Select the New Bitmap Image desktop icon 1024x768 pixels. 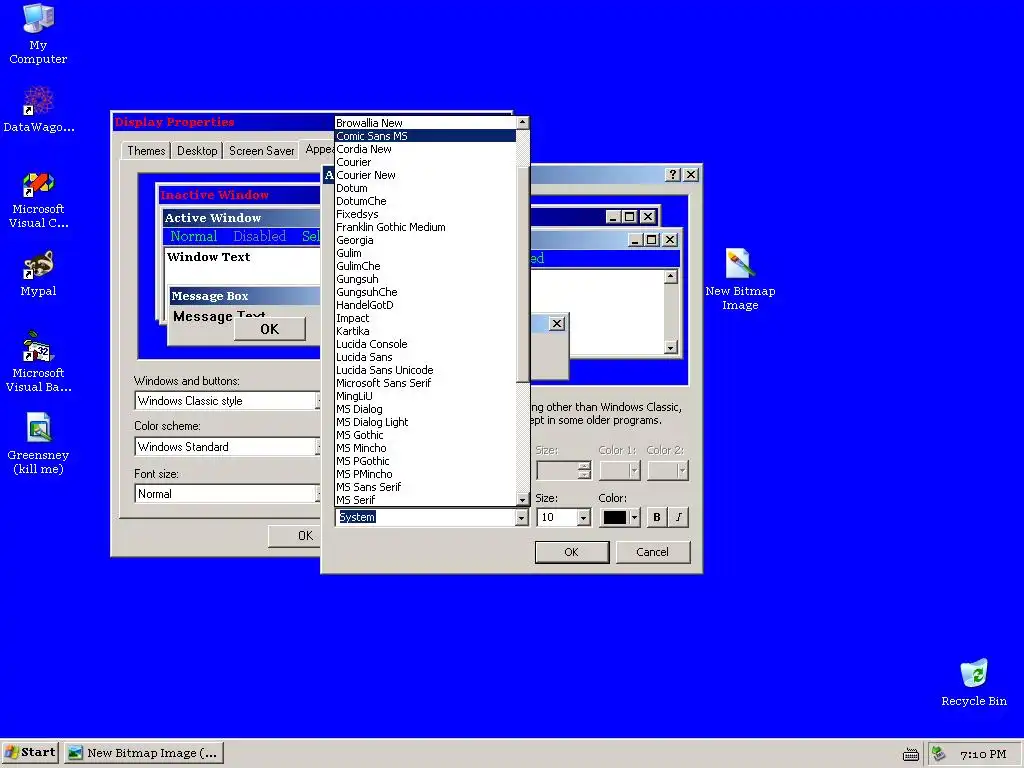pos(740,280)
